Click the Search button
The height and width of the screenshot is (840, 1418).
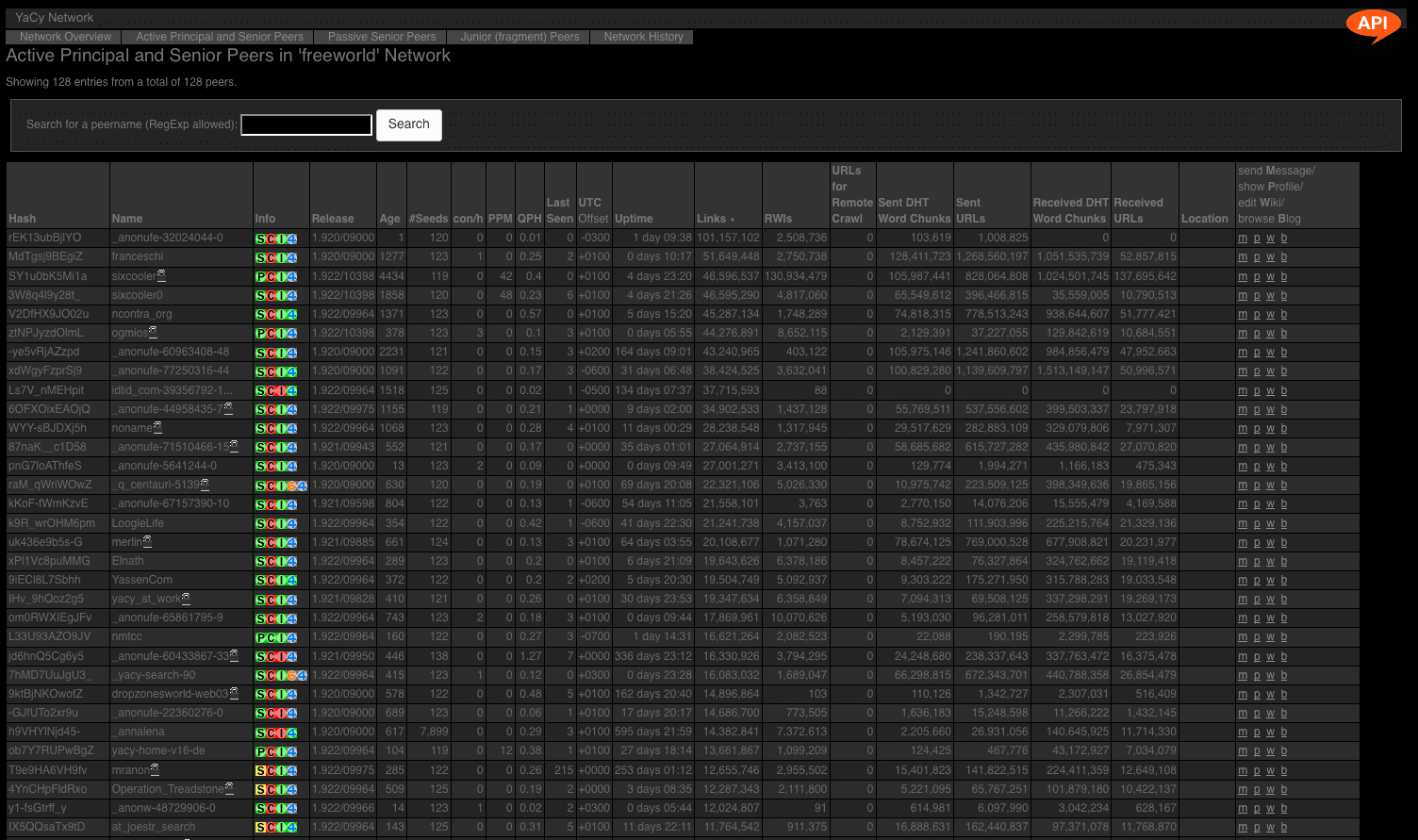point(409,124)
